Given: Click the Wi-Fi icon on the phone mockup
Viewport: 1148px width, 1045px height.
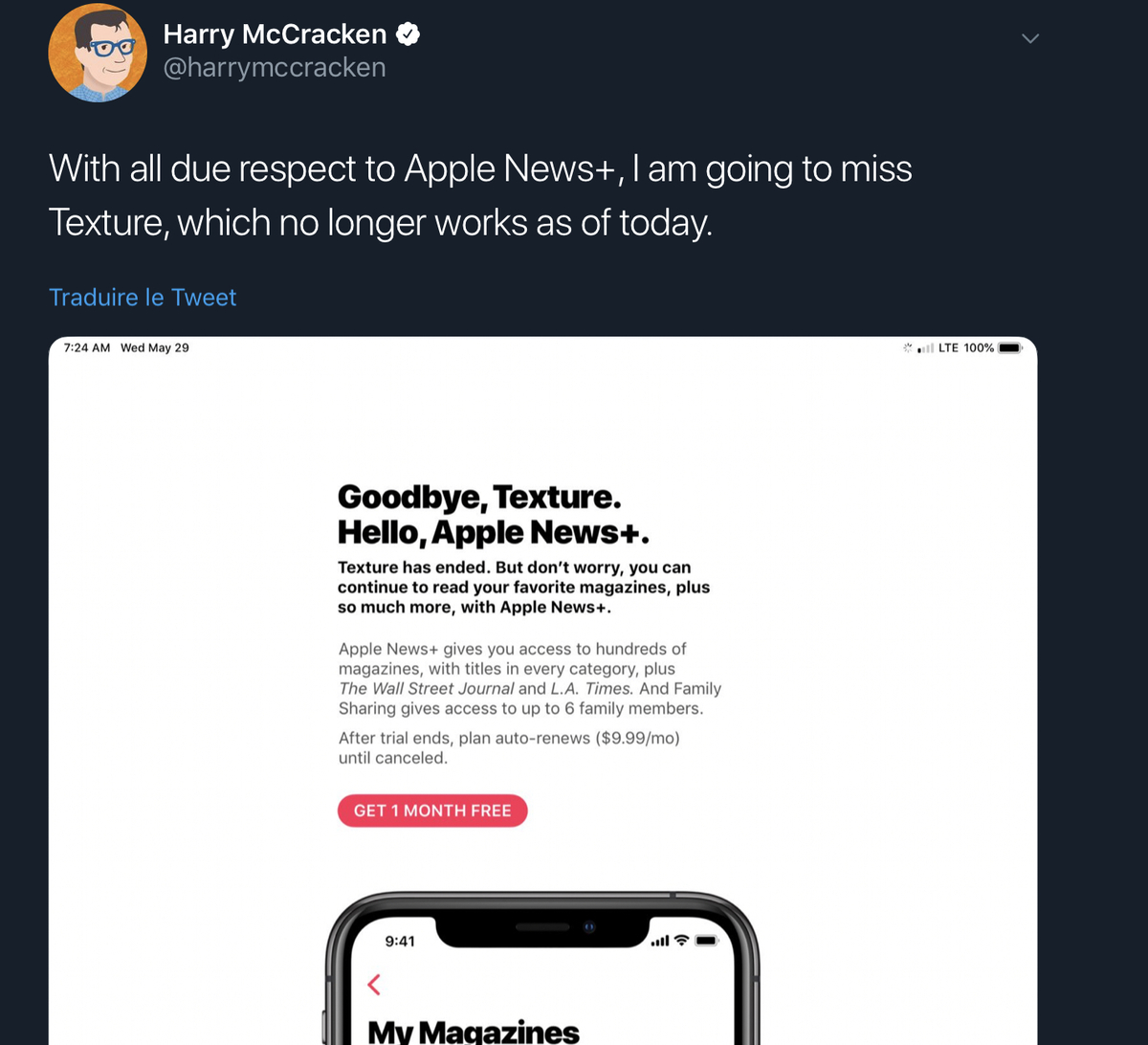Looking at the screenshot, I should click(x=681, y=941).
